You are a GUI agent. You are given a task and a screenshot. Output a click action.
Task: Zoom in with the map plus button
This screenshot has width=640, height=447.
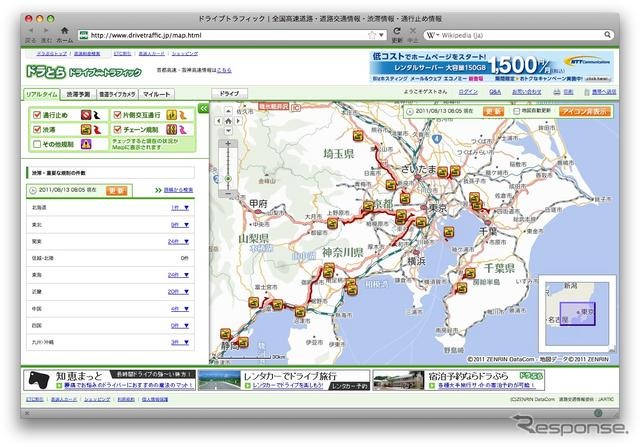pyautogui.click(x=228, y=144)
